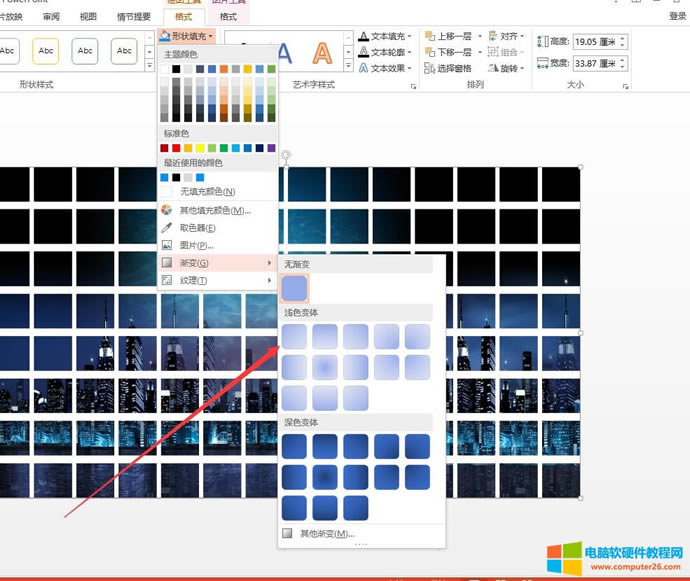This screenshot has height=581, width=690.
Task: Click the eyedropper 取色器 icon
Action: point(167,228)
